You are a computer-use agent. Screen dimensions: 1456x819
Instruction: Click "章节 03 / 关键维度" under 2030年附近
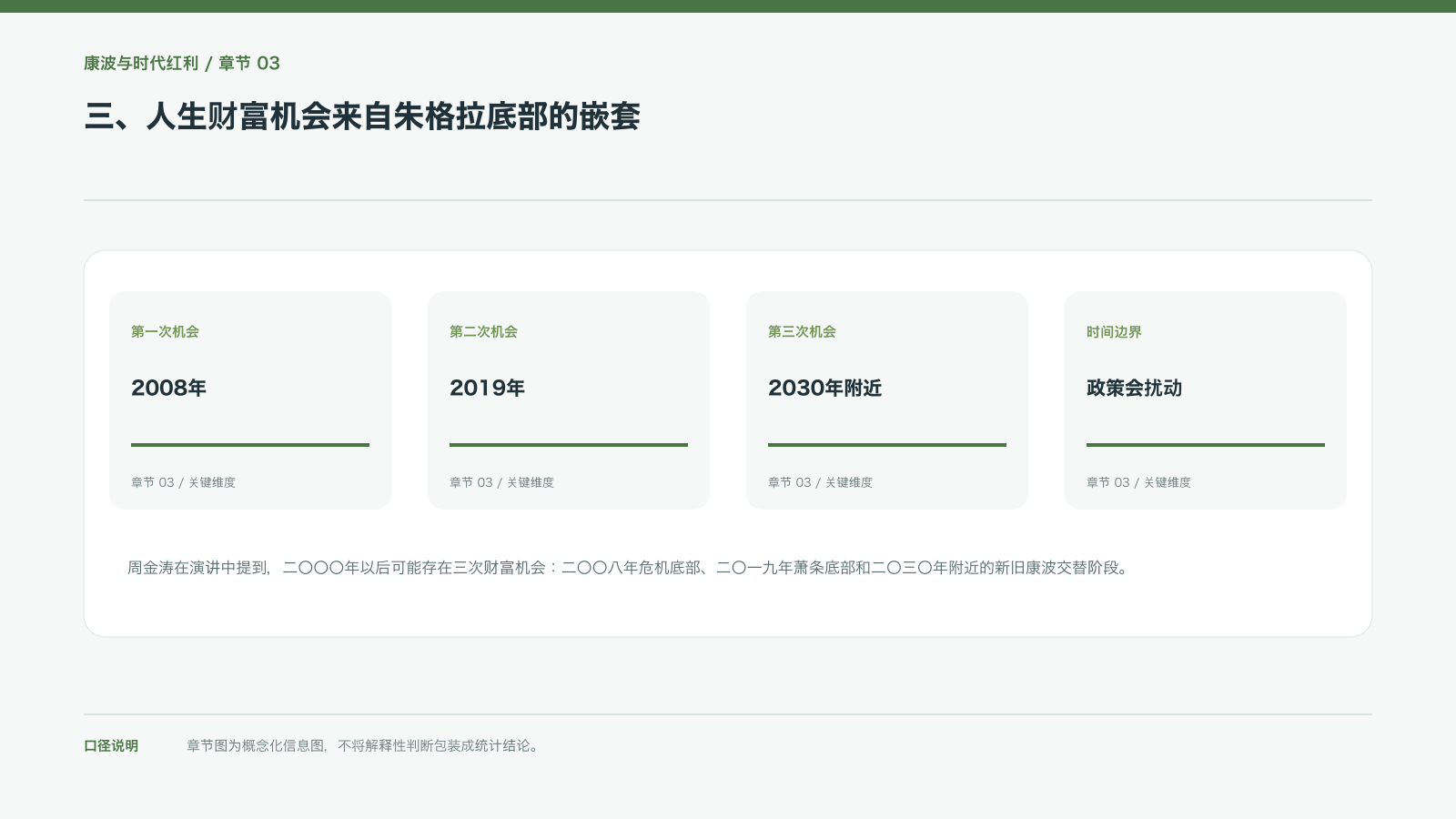click(x=820, y=482)
